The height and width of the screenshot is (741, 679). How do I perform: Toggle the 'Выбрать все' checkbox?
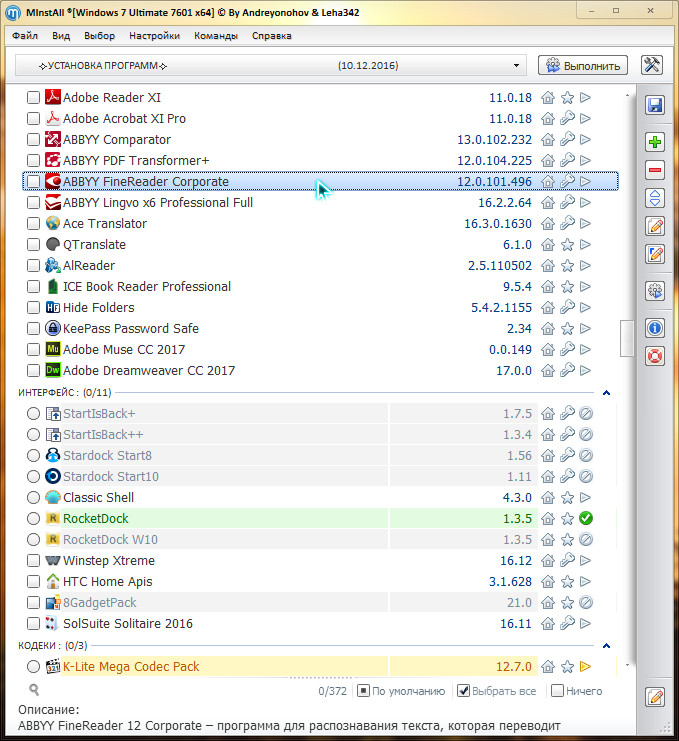[464, 691]
